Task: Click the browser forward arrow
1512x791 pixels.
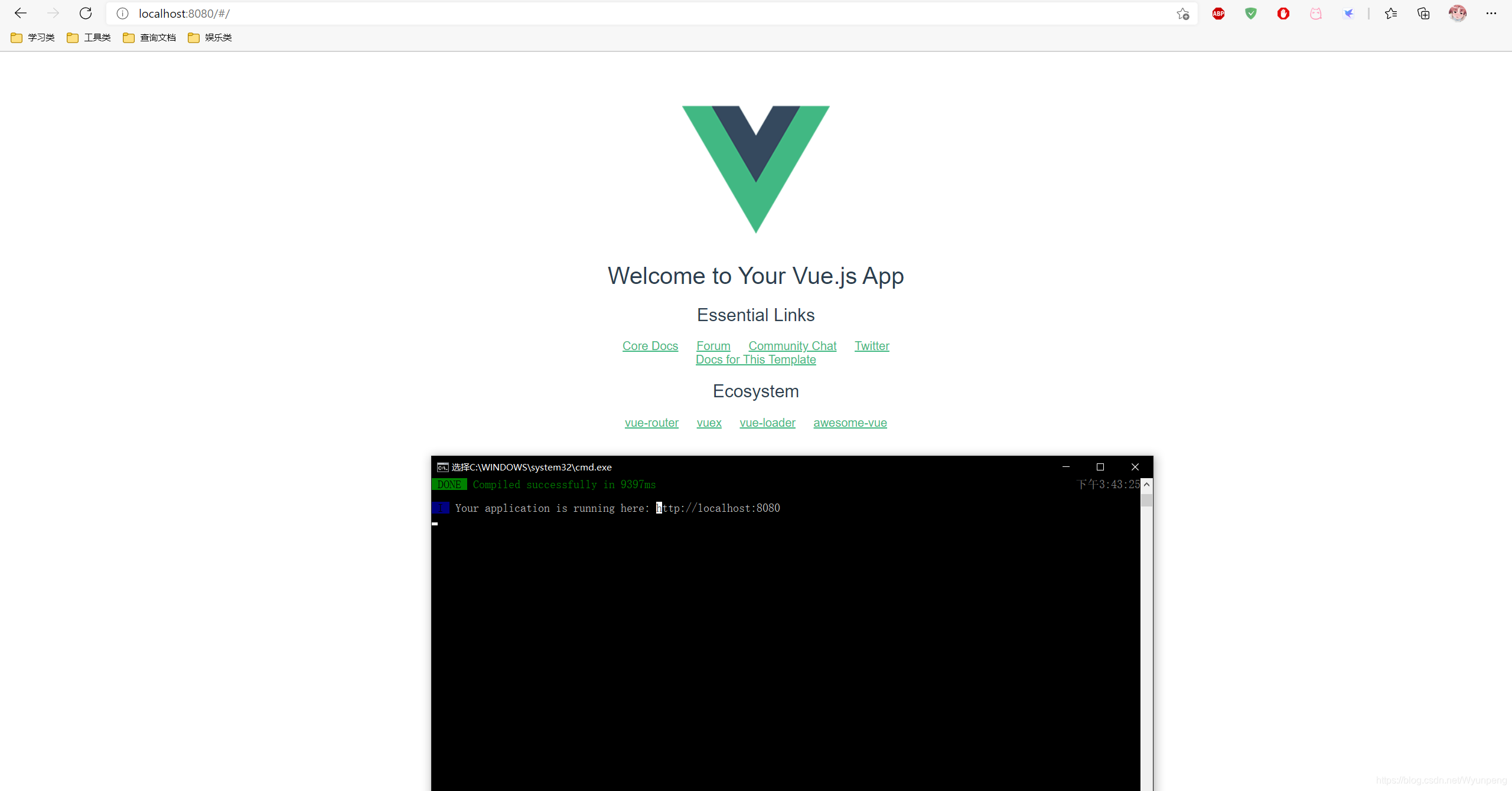Action: coord(53,13)
